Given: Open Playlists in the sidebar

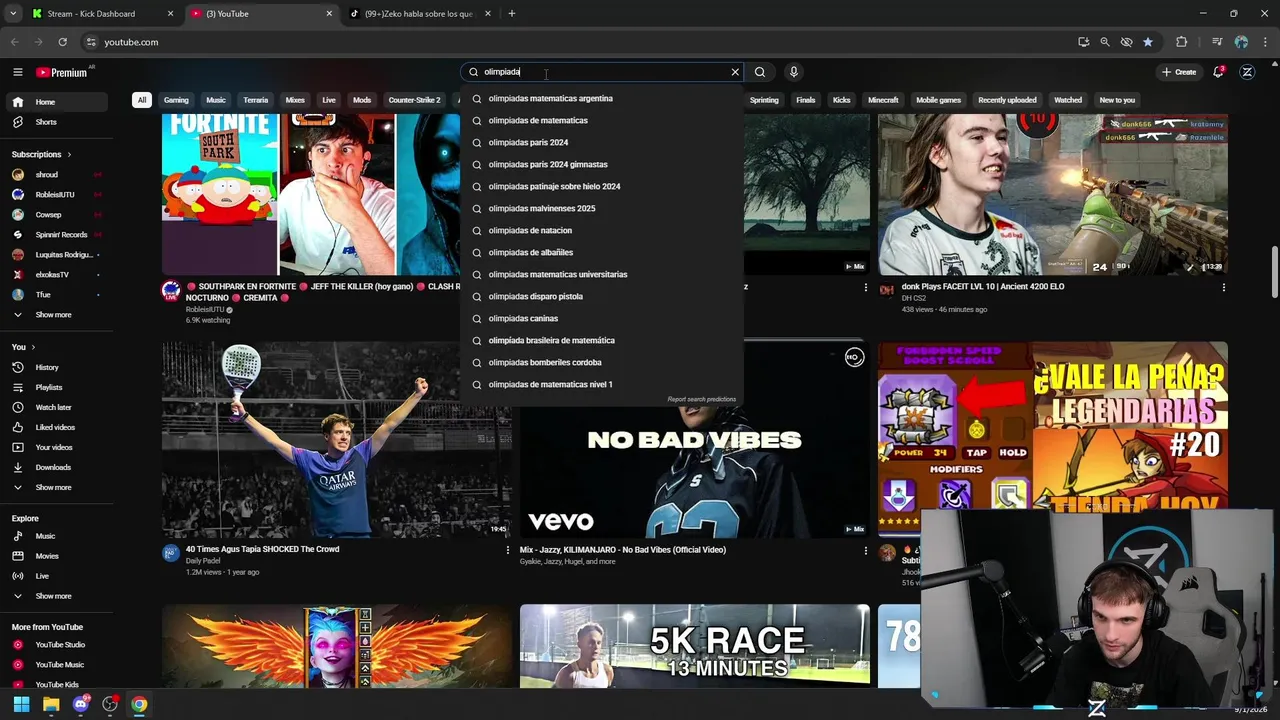Looking at the screenshot, I should point(58,387).
